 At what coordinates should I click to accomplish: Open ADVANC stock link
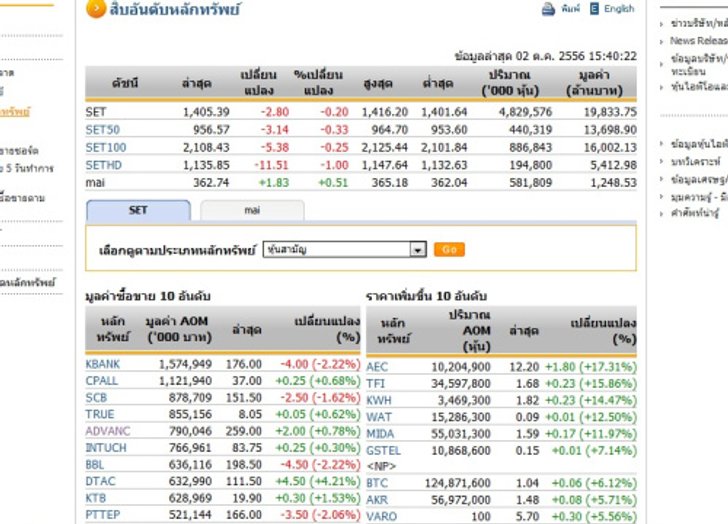(x=108, y=431)
